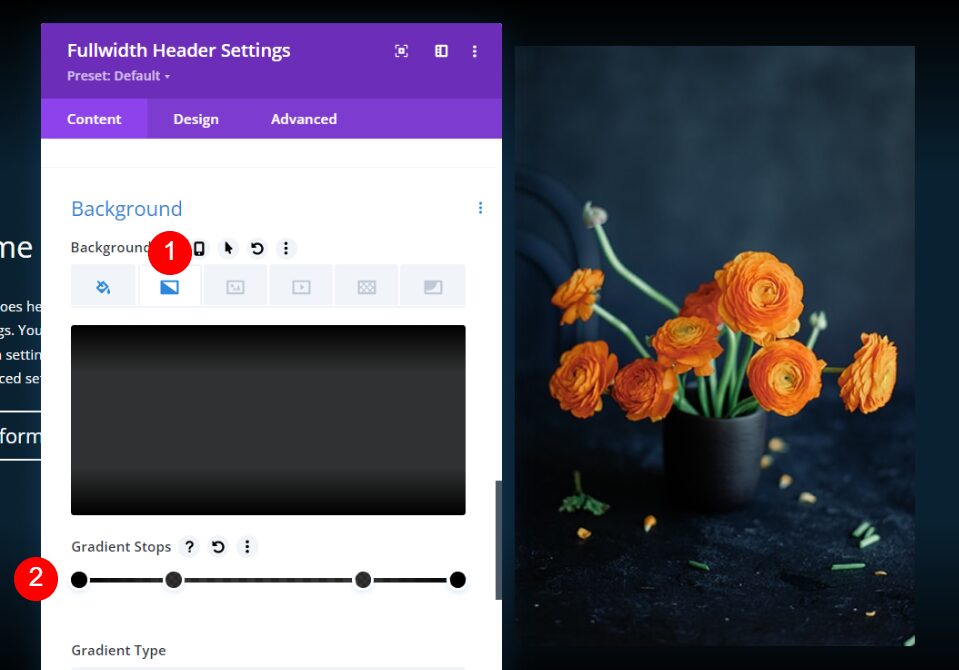The width and height of the screenshot is (959, 670).
Task: Open Background section three-dot menu
Action: tap(481, 208)
